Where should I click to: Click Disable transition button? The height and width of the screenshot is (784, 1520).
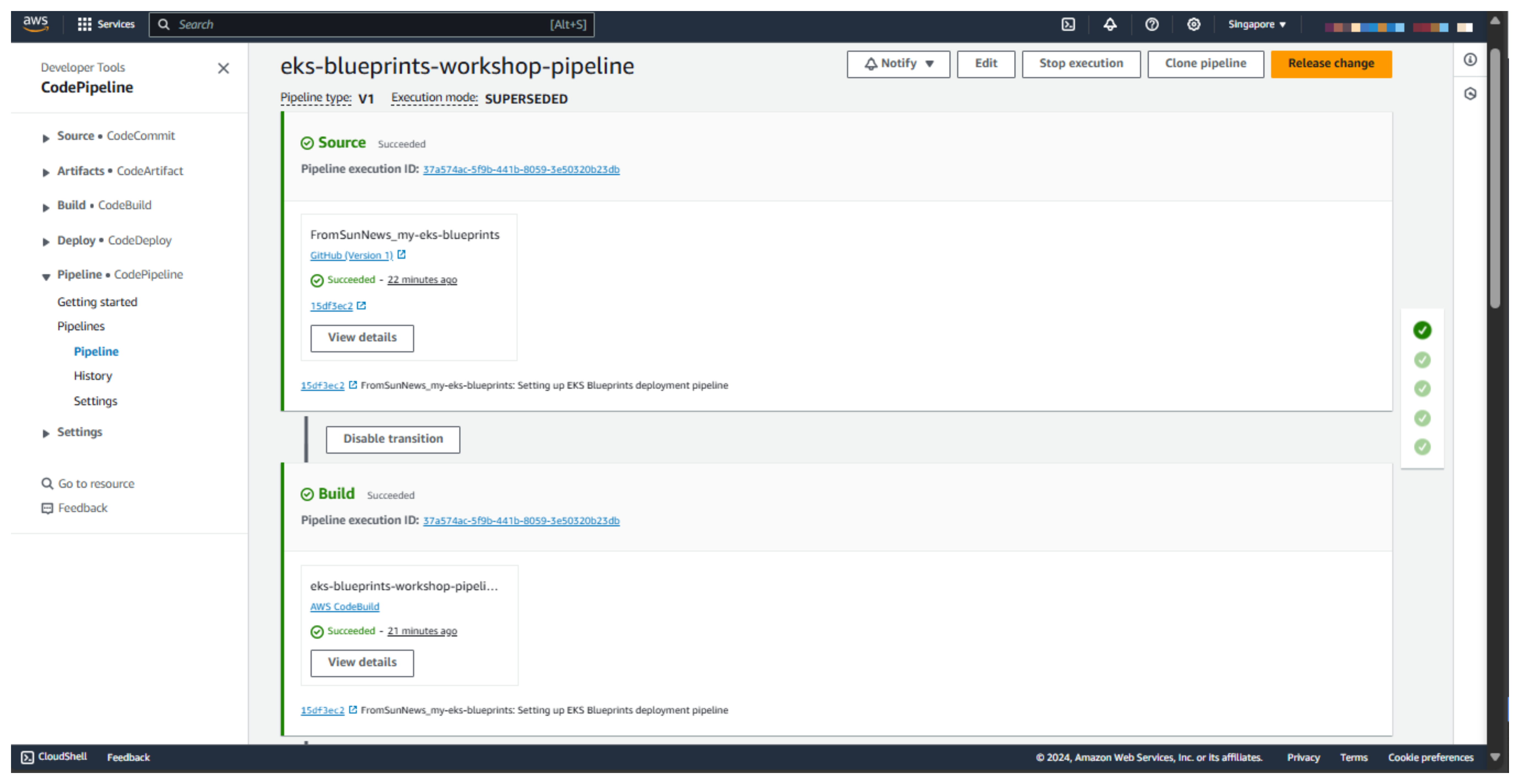click(393, 440)
